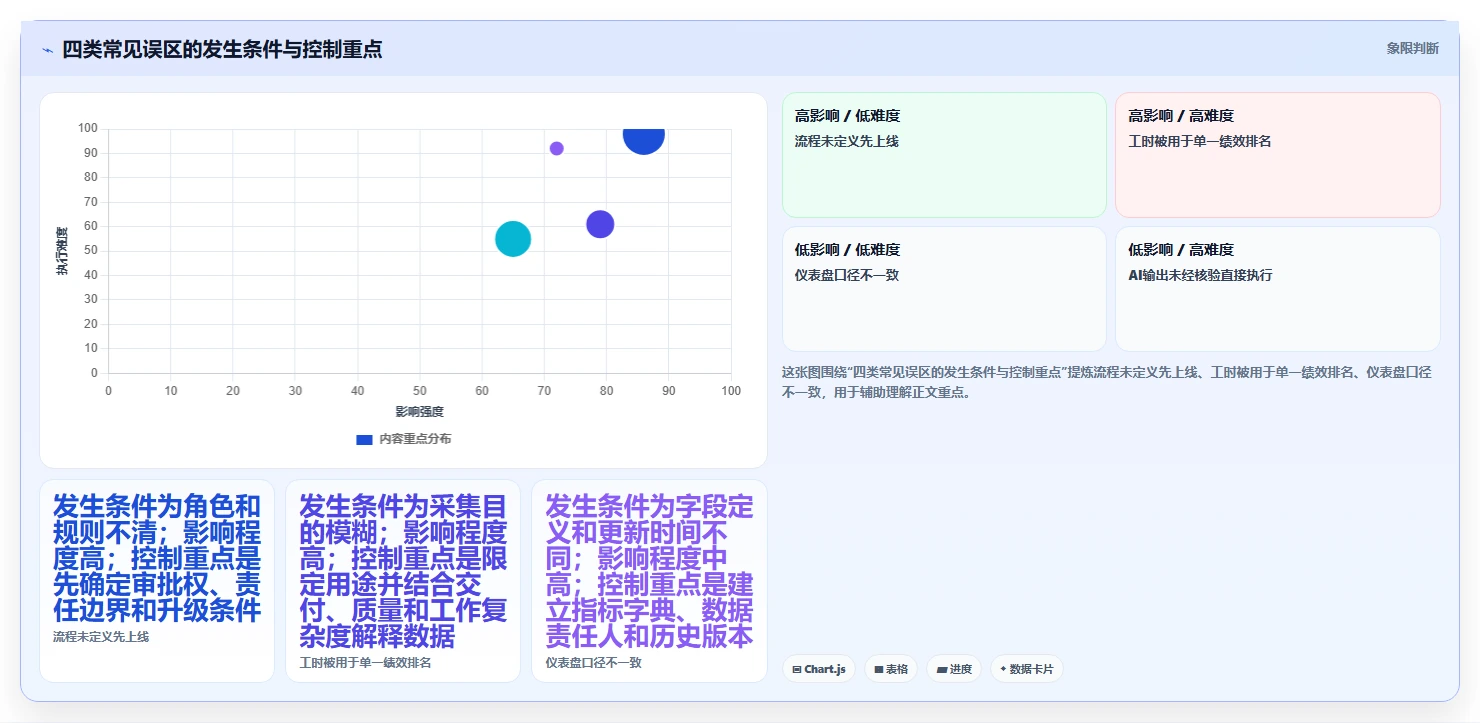The image size is (1480, 723).
Task: Open the 高影响 / 高难度 quadrant card
Action: (x=1278, y=155)
